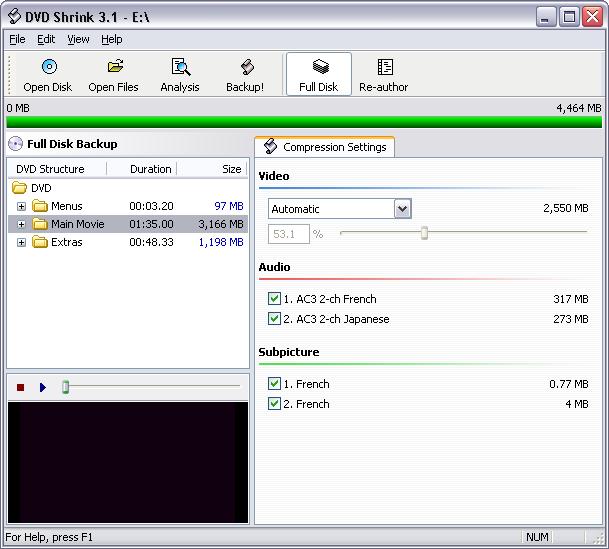Click the DVD root folder icon
The width and height of the screenshot is (609, 549).
(x=19, y=188)
